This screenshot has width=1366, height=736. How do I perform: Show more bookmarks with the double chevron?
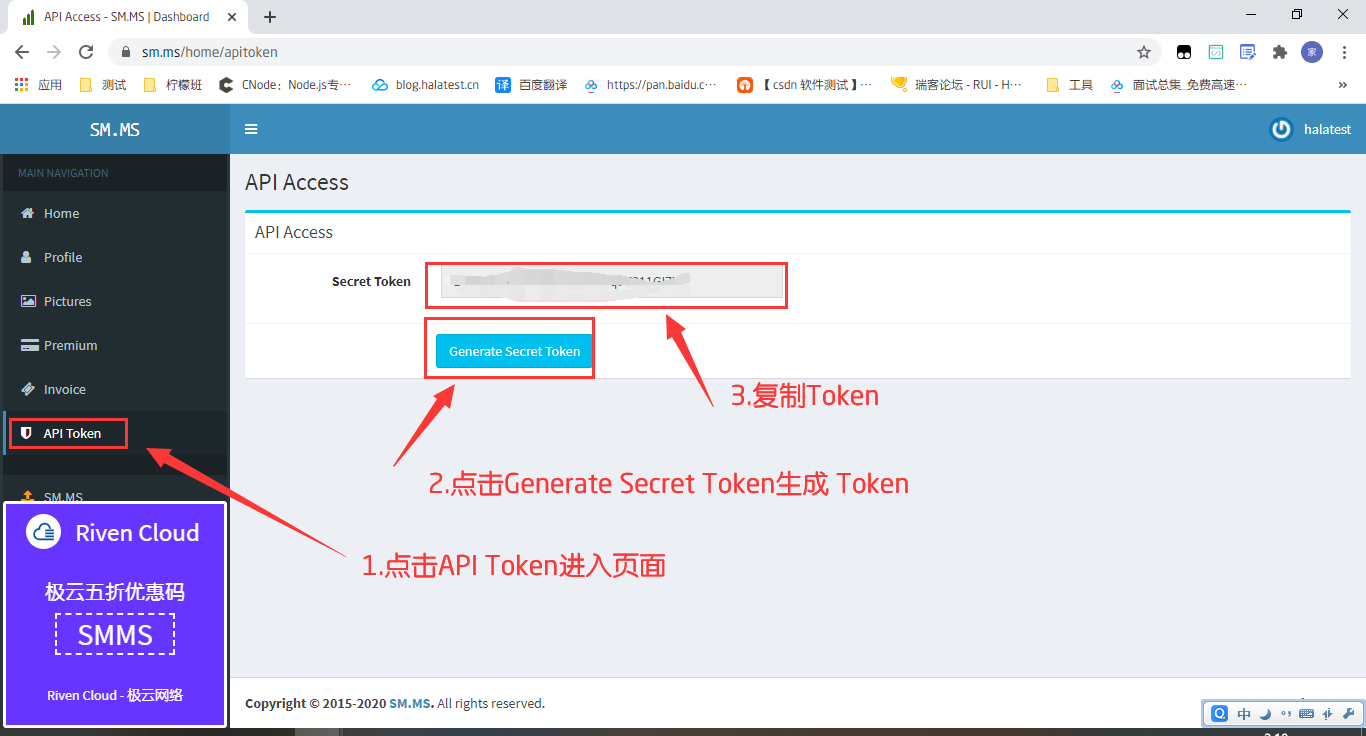(x=1342, y=85)
